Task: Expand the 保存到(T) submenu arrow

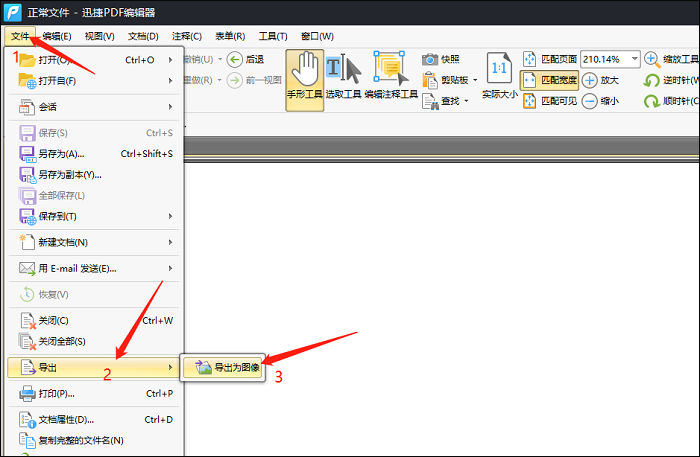Action: pyautogui.click(x=171, y=216)
